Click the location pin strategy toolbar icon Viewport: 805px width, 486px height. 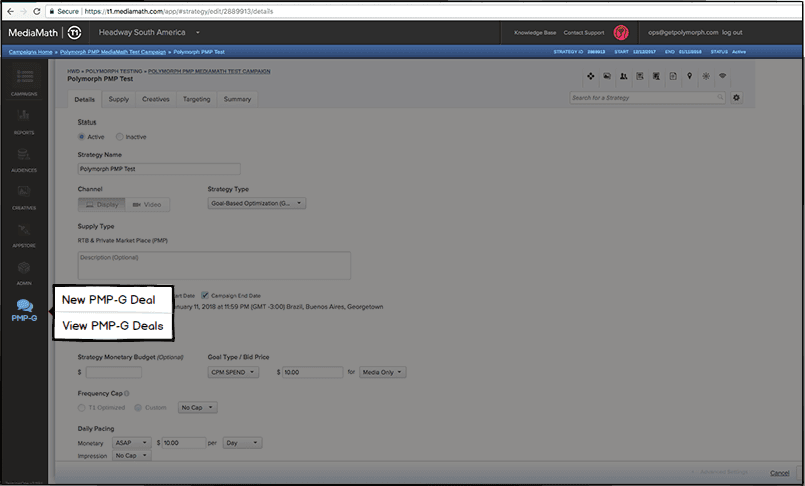[x=689, y=76]
